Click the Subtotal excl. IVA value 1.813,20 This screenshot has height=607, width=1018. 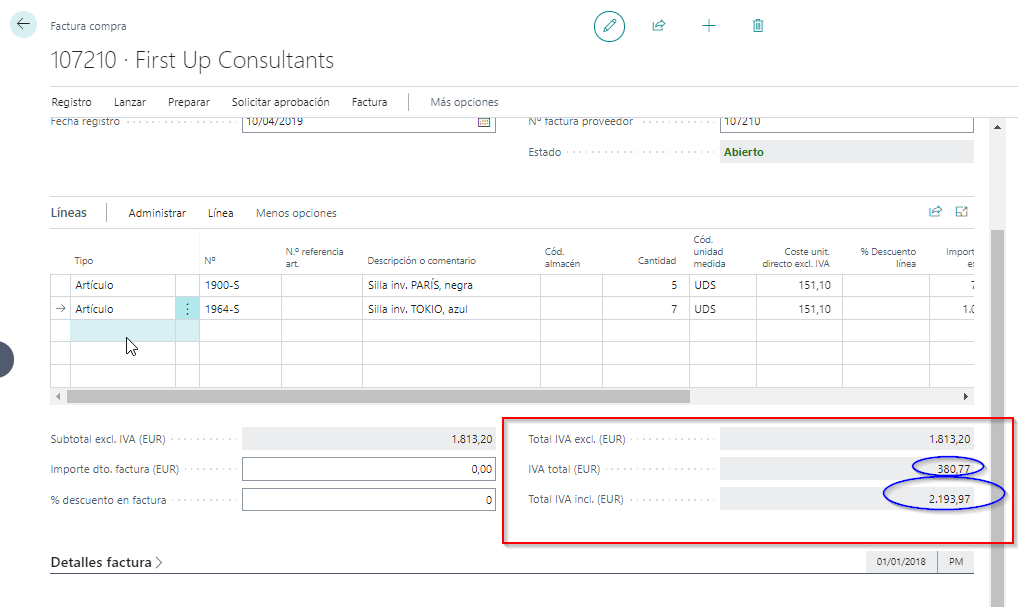(x=472, y=439)
